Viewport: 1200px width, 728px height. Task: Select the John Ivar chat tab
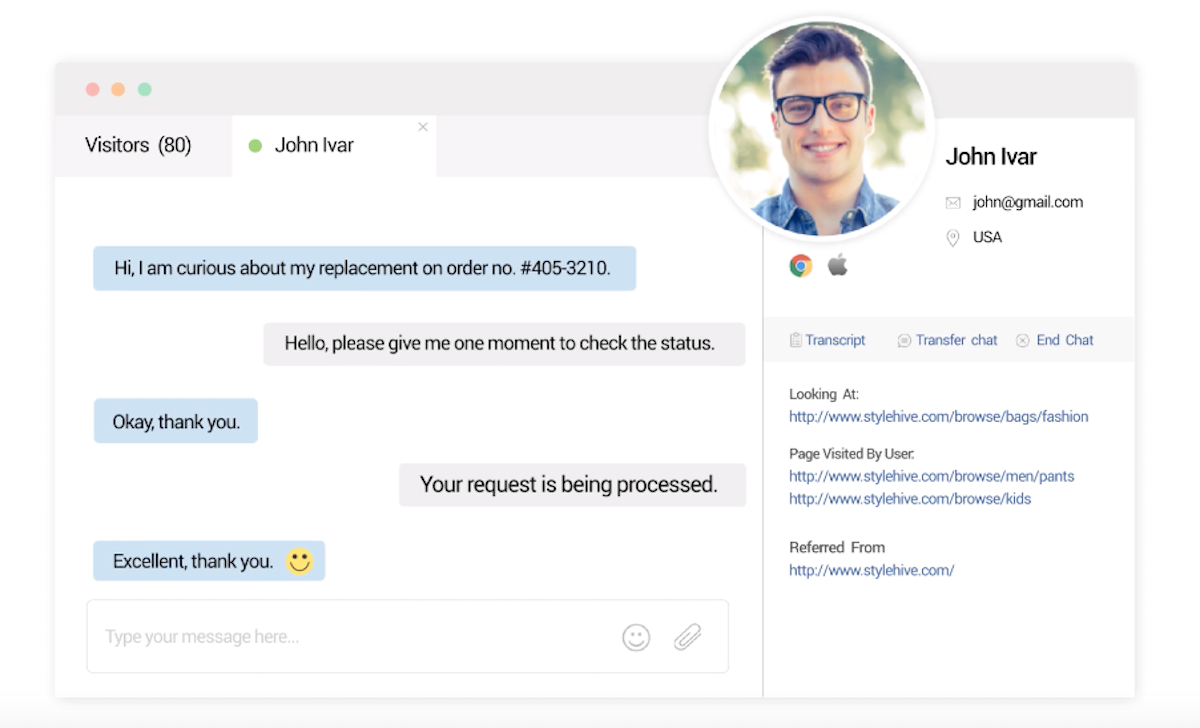(334, 146)
